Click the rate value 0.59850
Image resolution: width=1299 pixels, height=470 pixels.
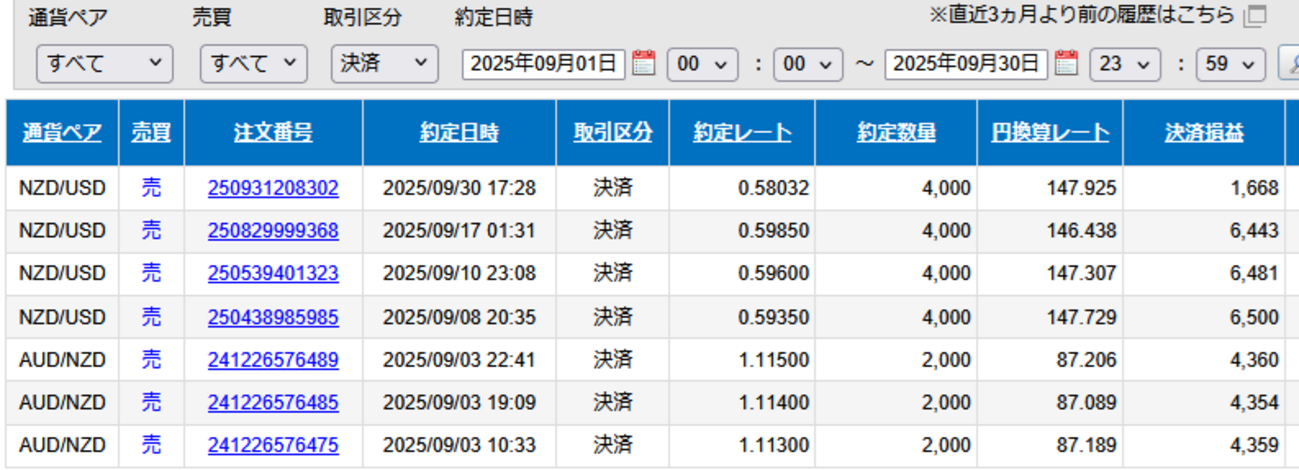coord(774,231)
